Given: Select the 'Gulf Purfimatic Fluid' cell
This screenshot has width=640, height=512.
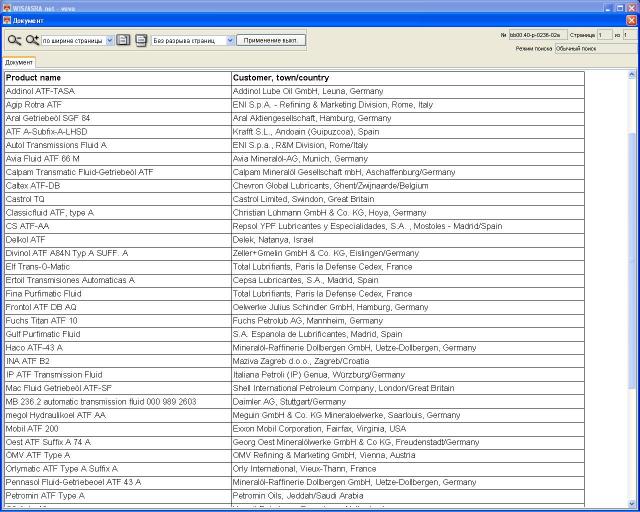Looking at the screenshot, I should [118, 334].
